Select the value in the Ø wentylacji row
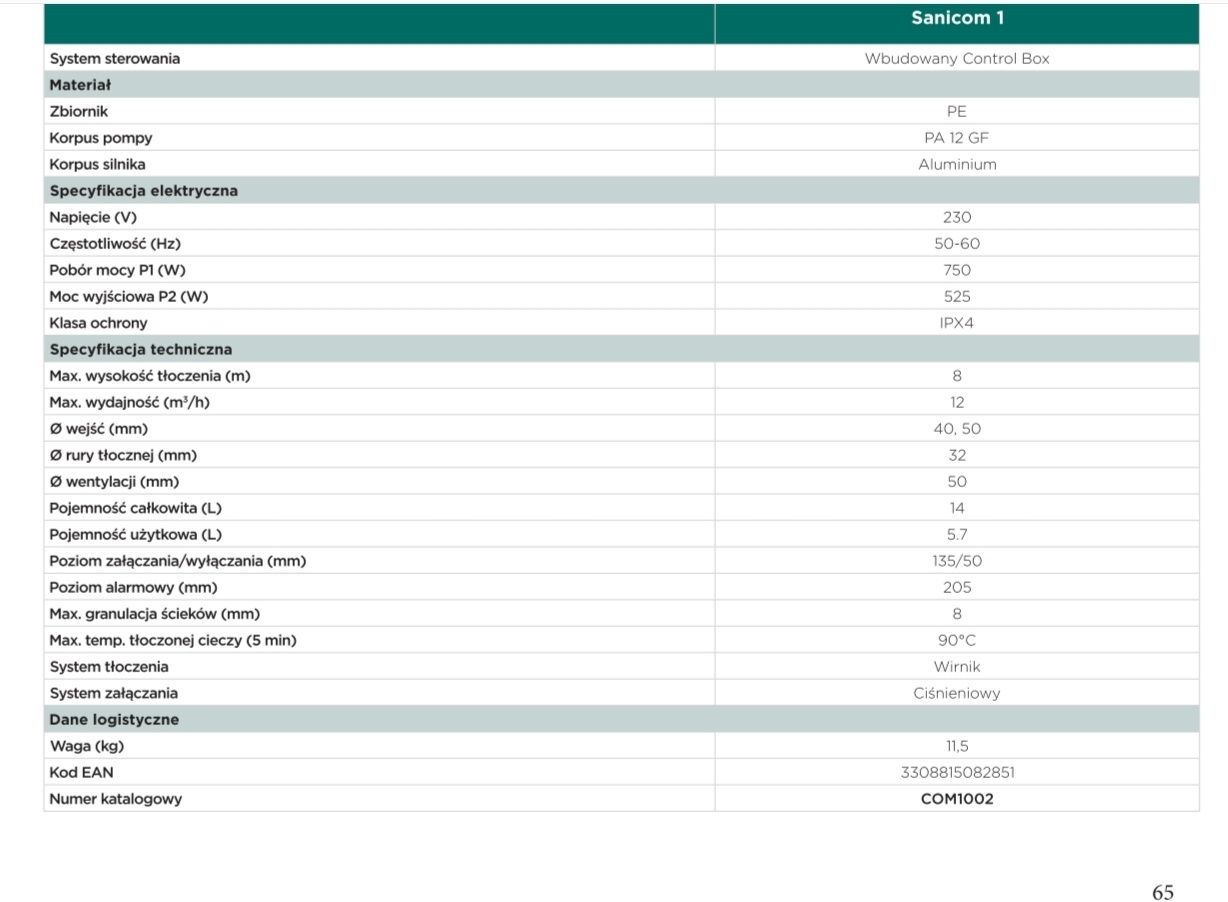Screen dimensions: 1228x902 tap(957, 482)
